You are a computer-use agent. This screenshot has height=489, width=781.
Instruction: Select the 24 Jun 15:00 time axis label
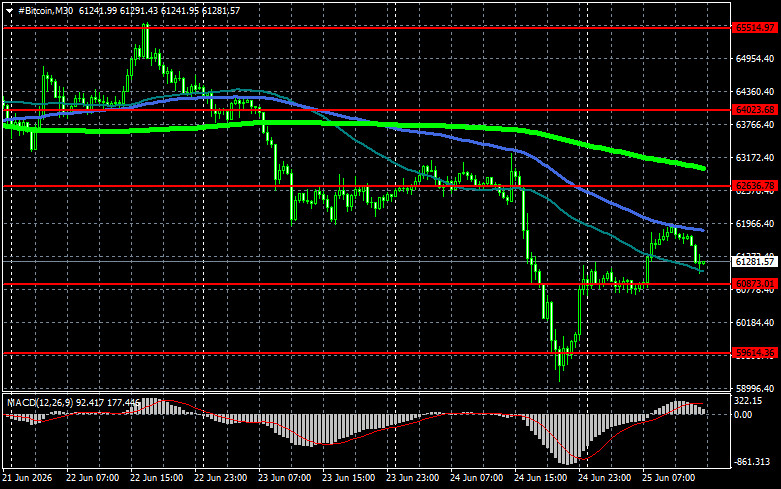540,478
